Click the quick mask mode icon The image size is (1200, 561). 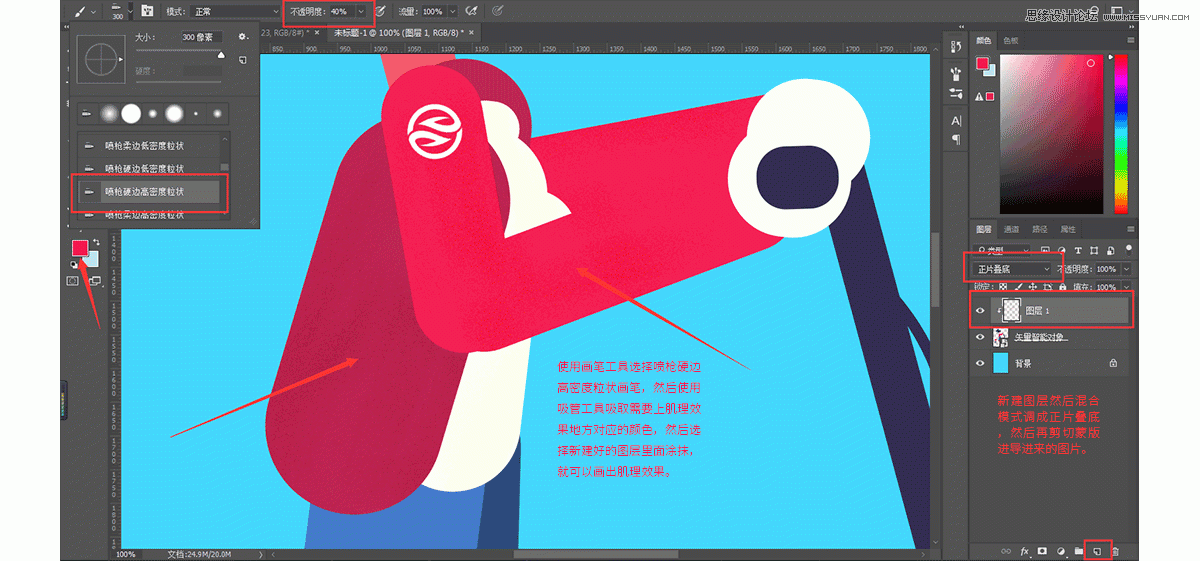click(x=72, y=281)
